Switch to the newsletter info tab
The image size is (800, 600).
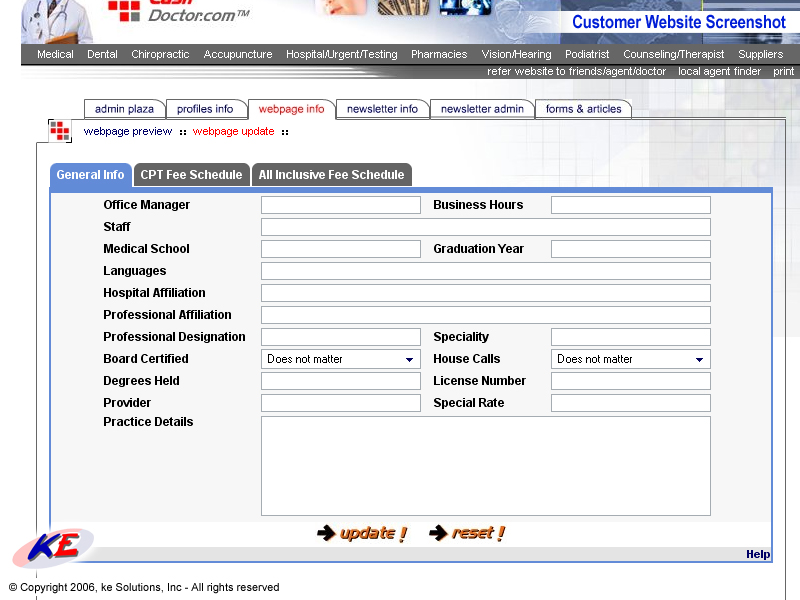(382, 109)
